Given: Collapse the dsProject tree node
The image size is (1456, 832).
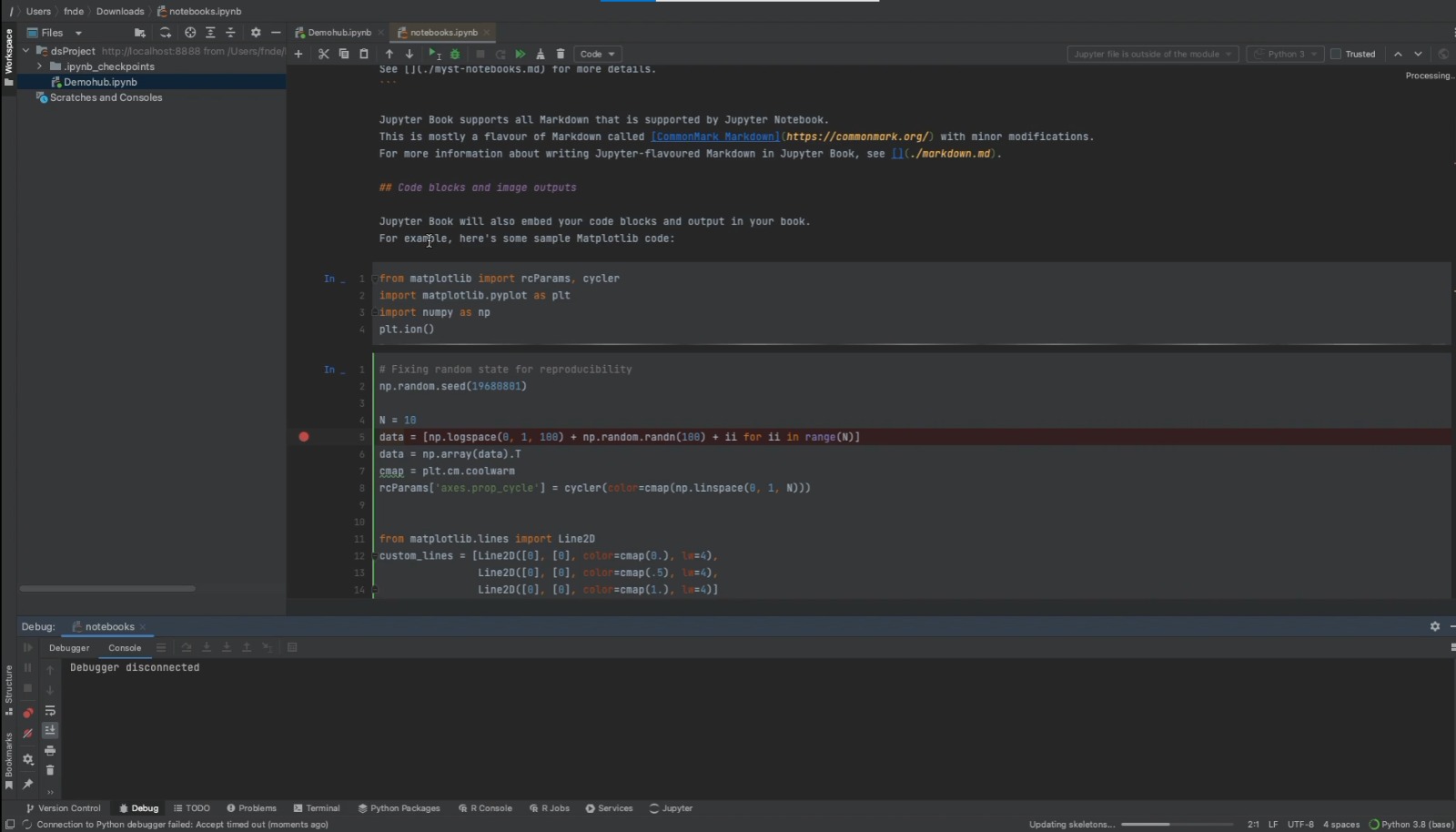Looking at the screenshot, I should (26, 51).
